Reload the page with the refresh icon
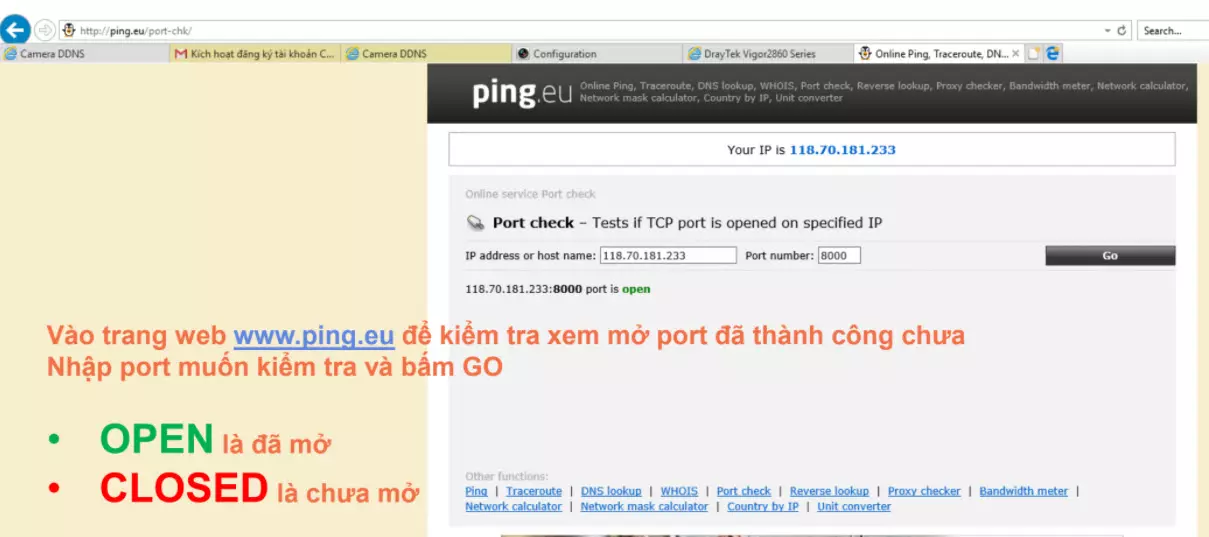The width and height of the screenshot is (1209, 537). tap(1122, 30)
